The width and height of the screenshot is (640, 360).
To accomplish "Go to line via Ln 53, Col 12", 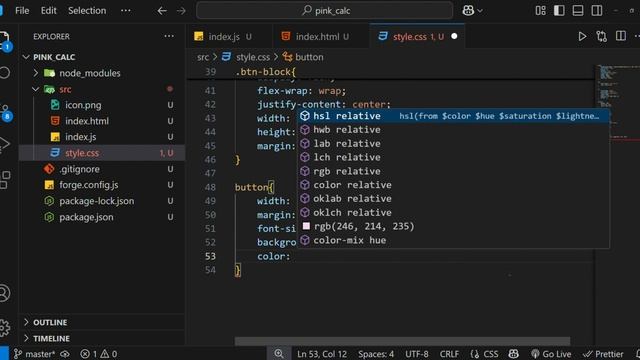I will (322, 354).
